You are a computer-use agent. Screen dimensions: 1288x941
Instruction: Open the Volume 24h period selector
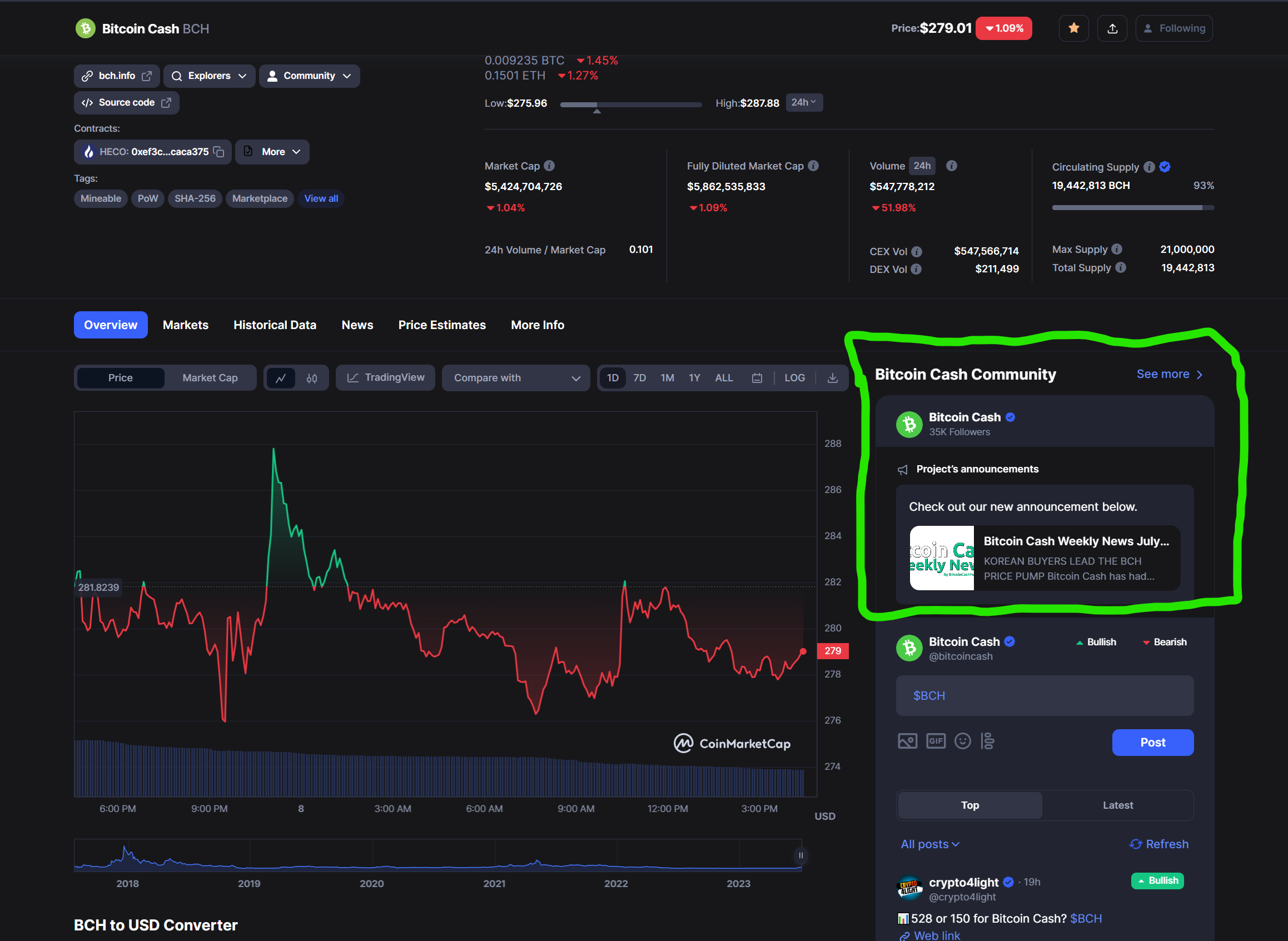(x=922, y=166)
